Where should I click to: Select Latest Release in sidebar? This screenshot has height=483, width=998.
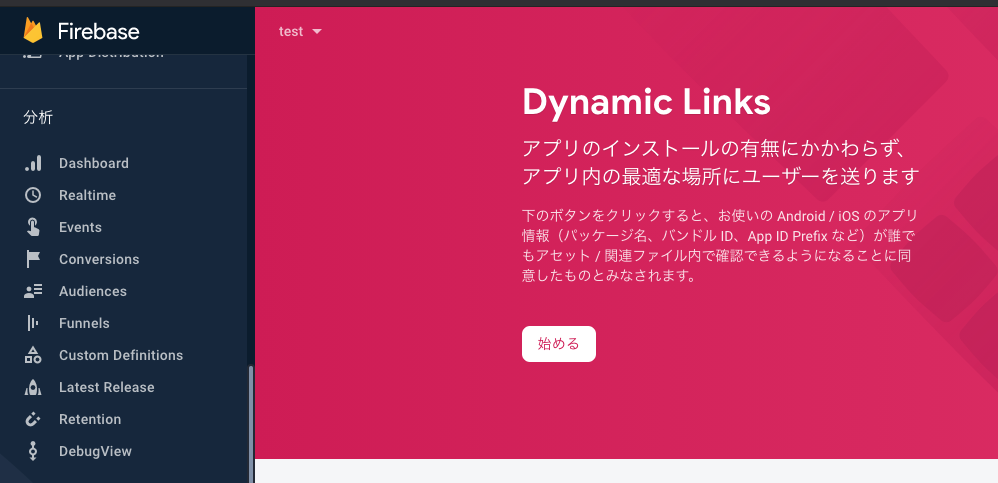106,387
